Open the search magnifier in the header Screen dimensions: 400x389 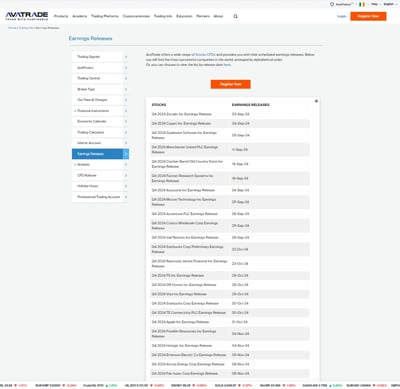point(235,16)
